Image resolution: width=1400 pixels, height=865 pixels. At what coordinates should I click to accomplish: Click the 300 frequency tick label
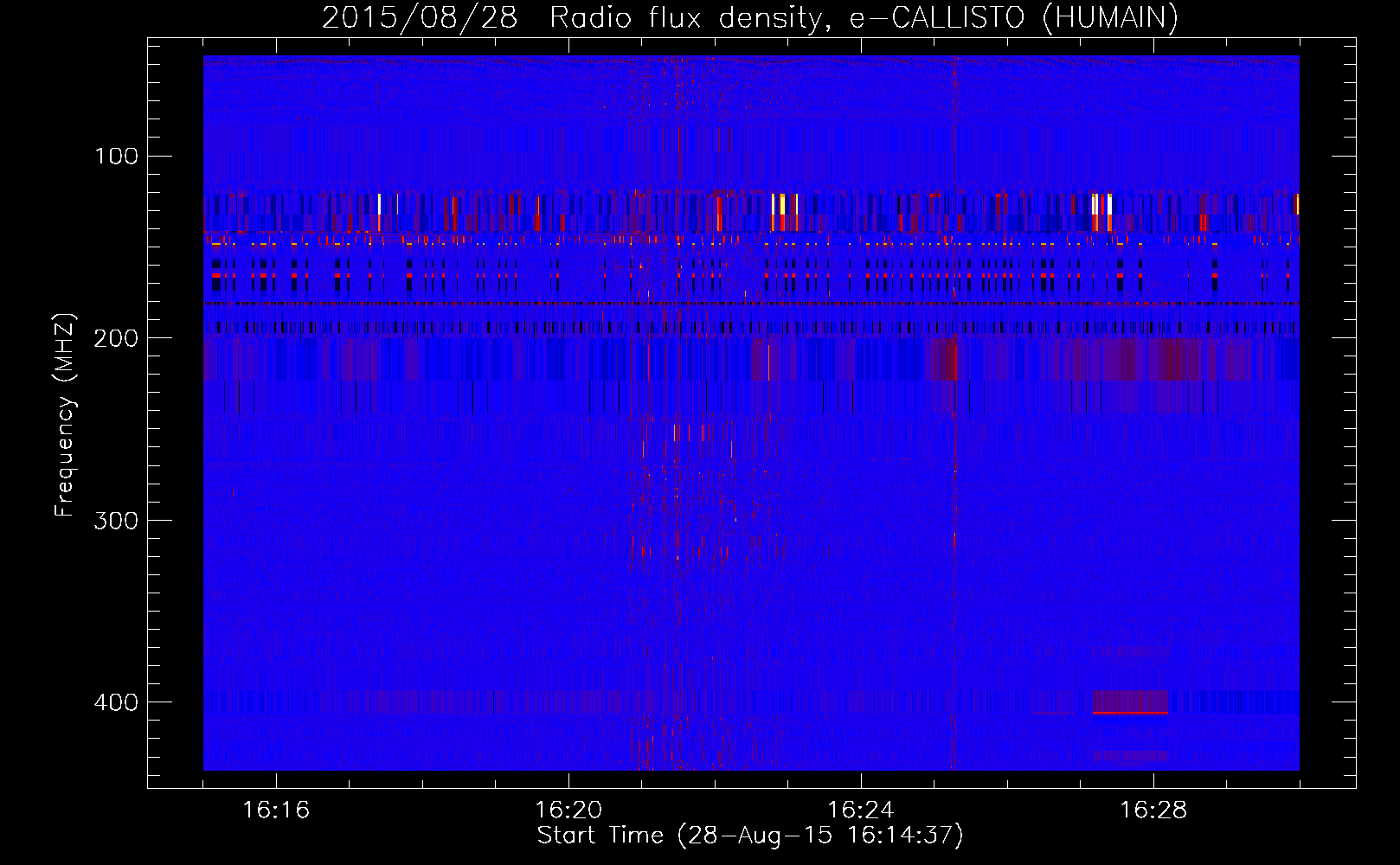(x=116, y=520)
